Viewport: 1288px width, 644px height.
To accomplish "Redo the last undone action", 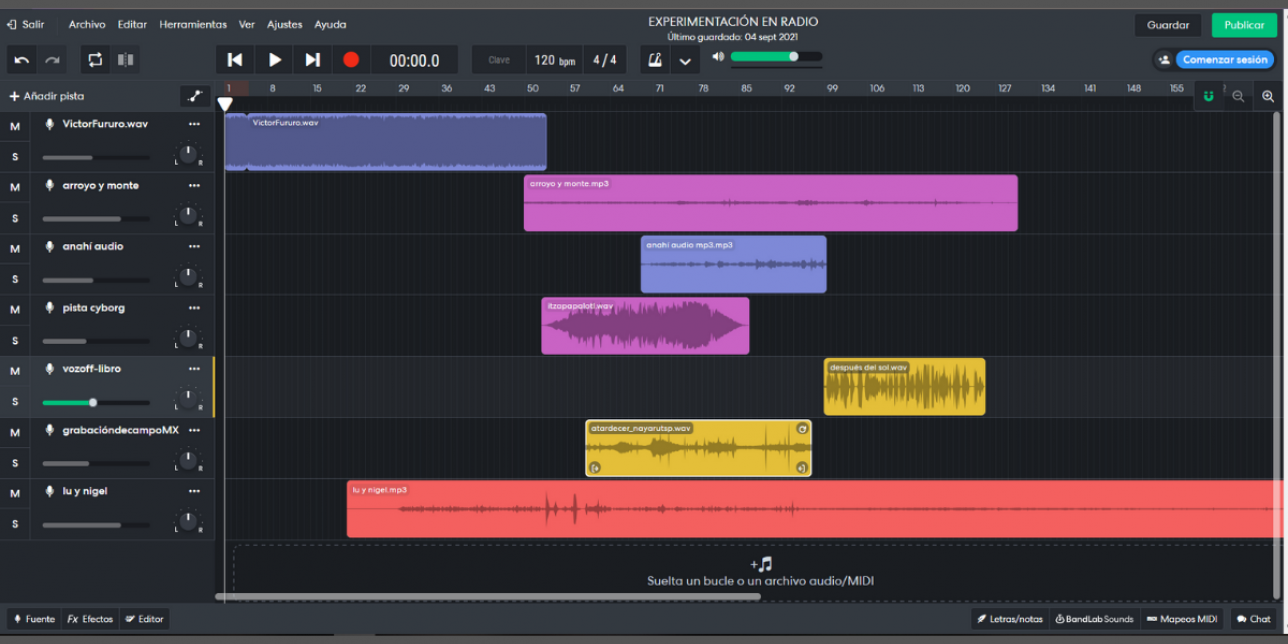I will click(52, 60).
